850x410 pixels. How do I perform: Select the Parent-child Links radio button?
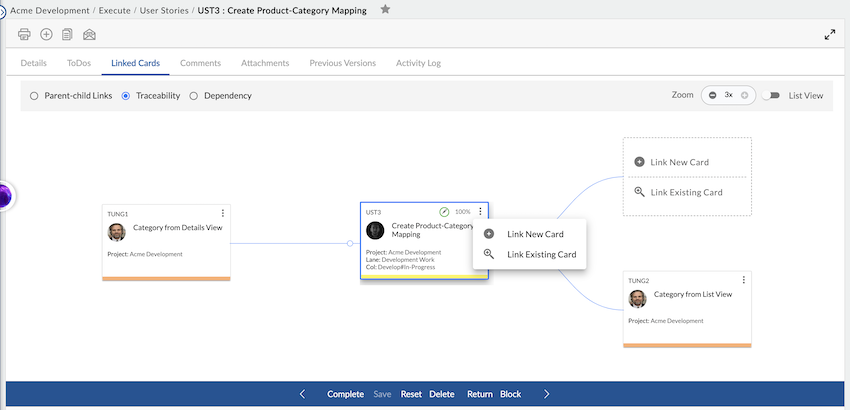click(x=34, y=96)
